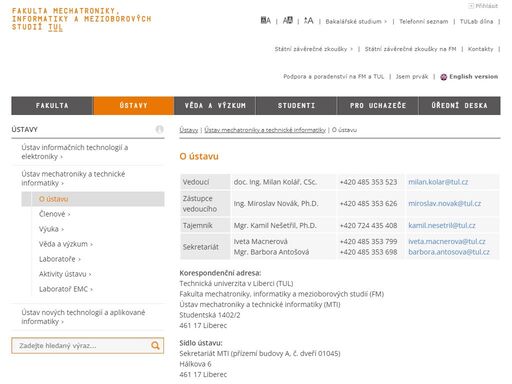Click the search text field
512x384 pixels.
81,345
